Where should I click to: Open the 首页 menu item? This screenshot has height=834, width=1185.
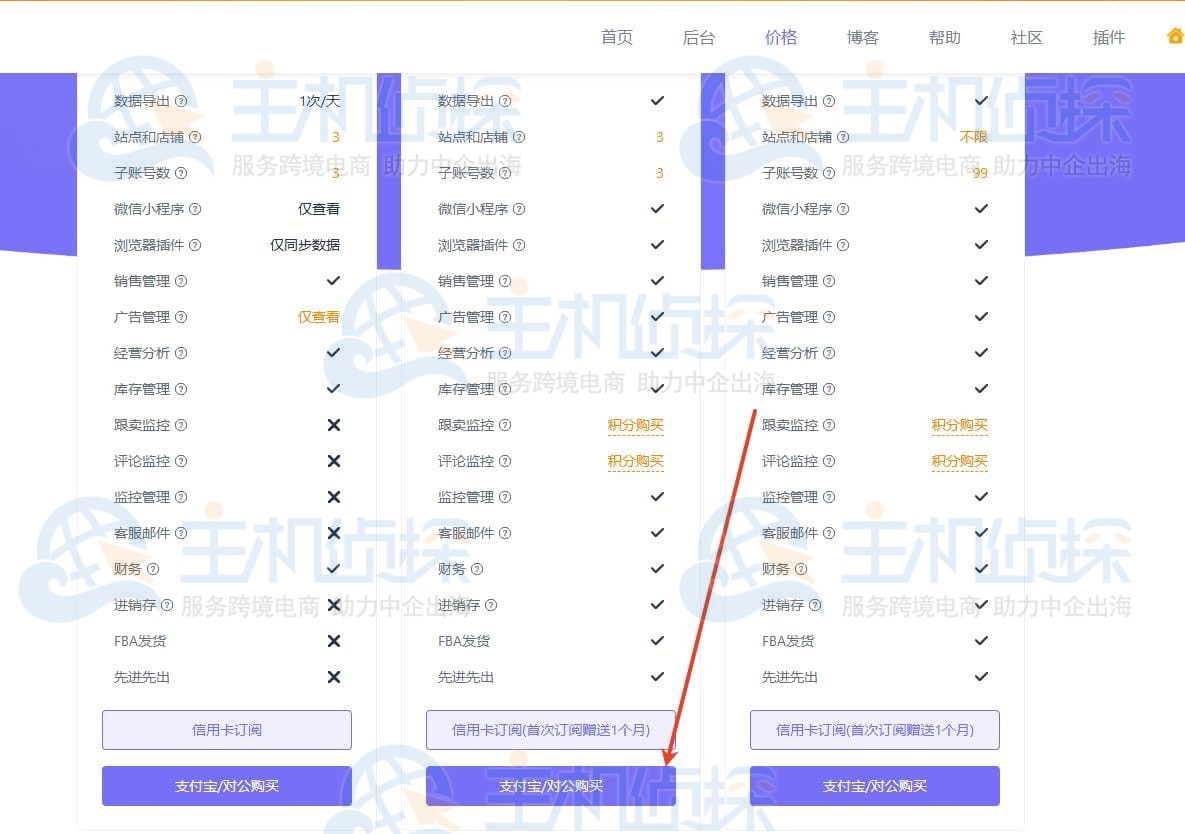pos(616,38)
